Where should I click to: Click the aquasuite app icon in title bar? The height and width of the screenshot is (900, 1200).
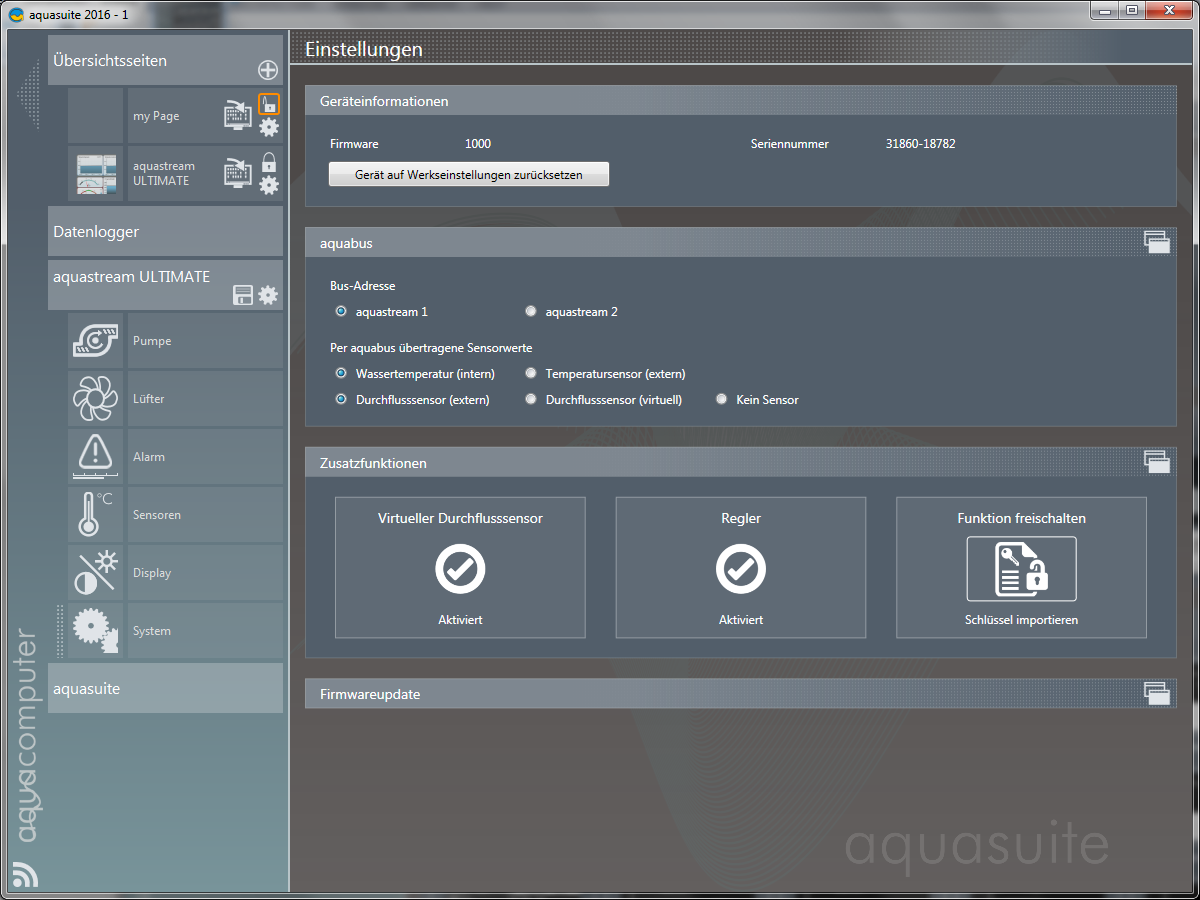16,14
